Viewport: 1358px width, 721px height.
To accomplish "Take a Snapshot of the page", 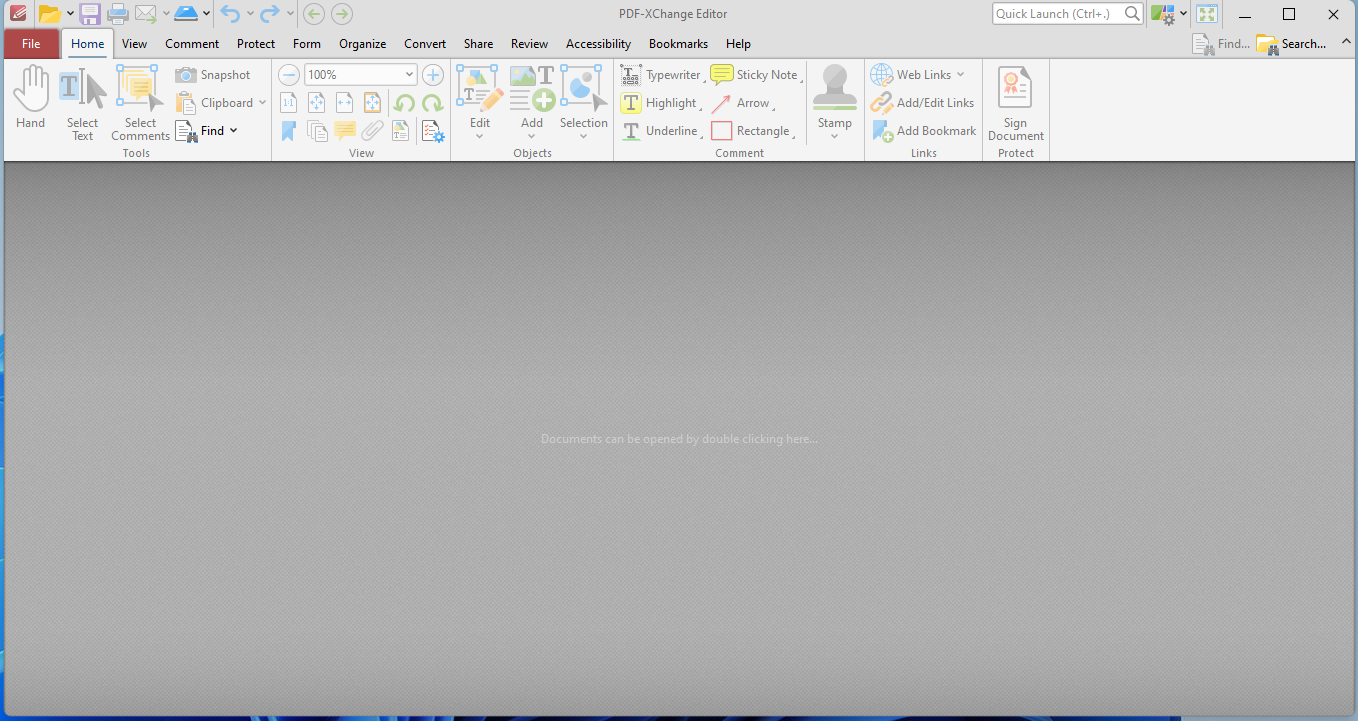I will coord(212,75).
